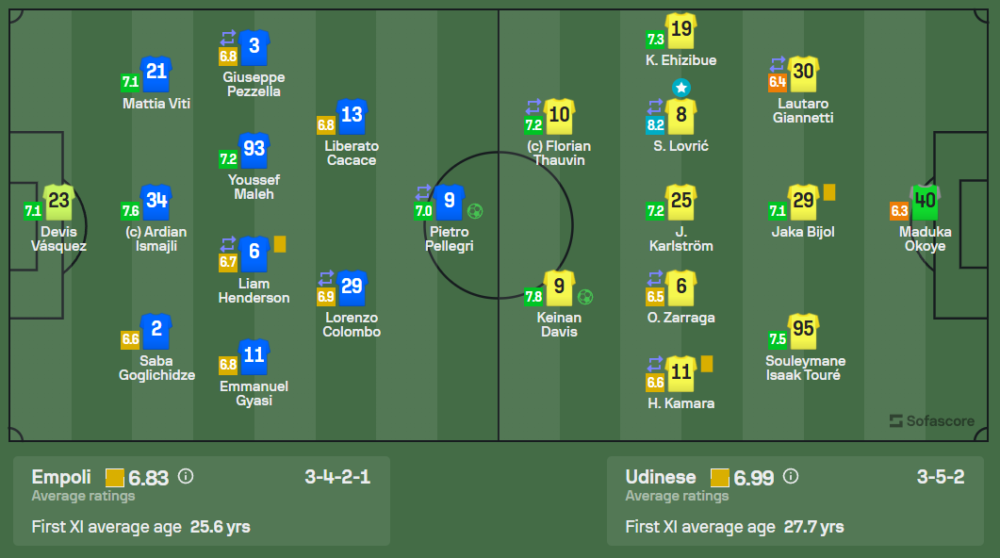Screen dimensions: 1000x558
Task: Click the info icon beside Udinese's 6.99 rating
Action: pos(790,477)
